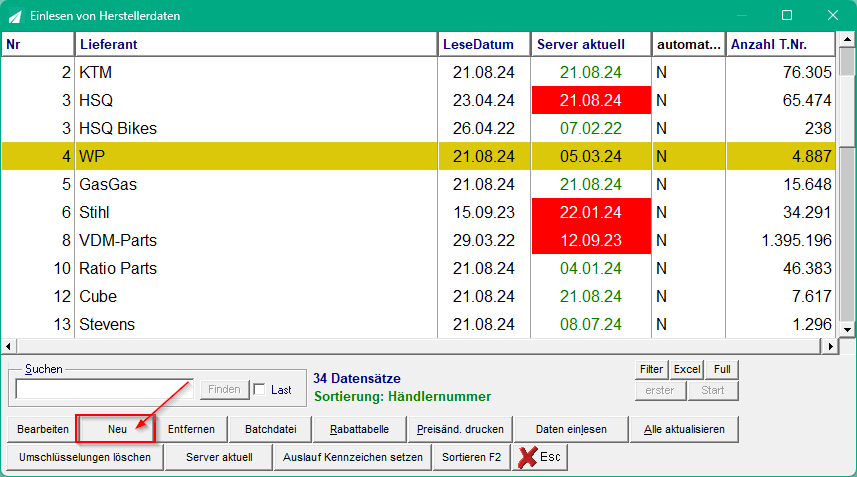Select the WP supplier row
Image resolution: width=857 pixels, height=477 pixels.
pos(419,156)
